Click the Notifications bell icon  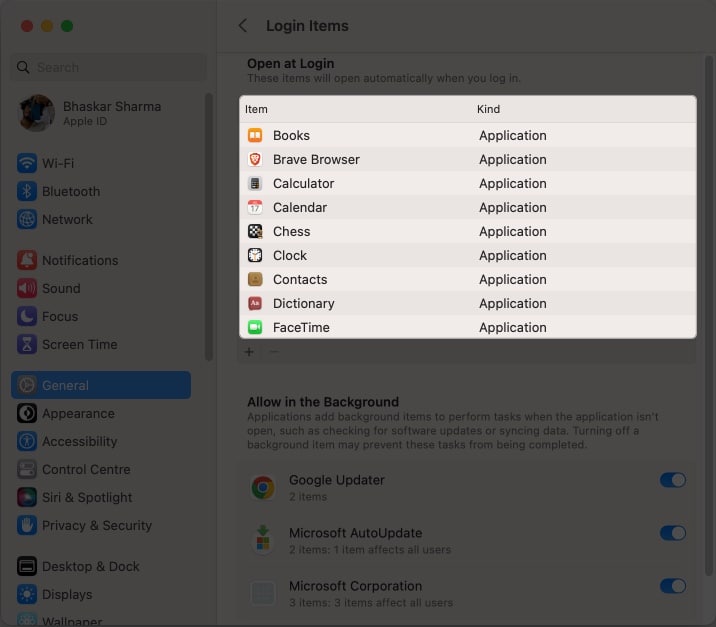tap(27, 260)
